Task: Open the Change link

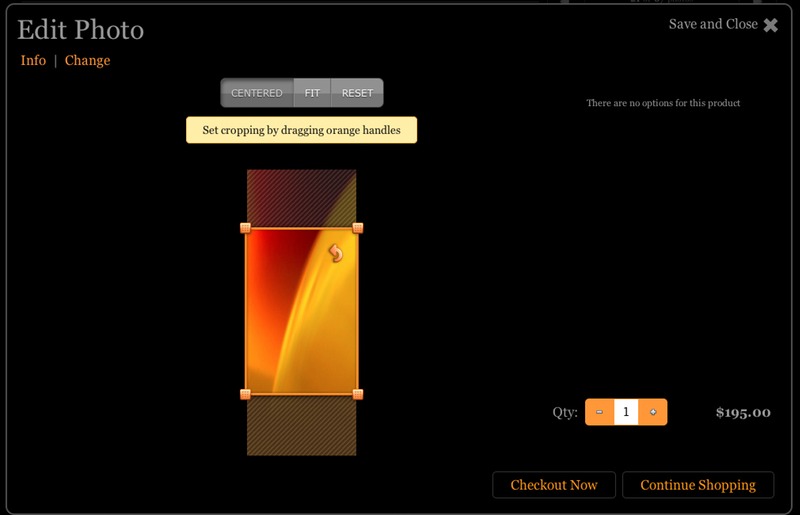Action: coord(87,60)
